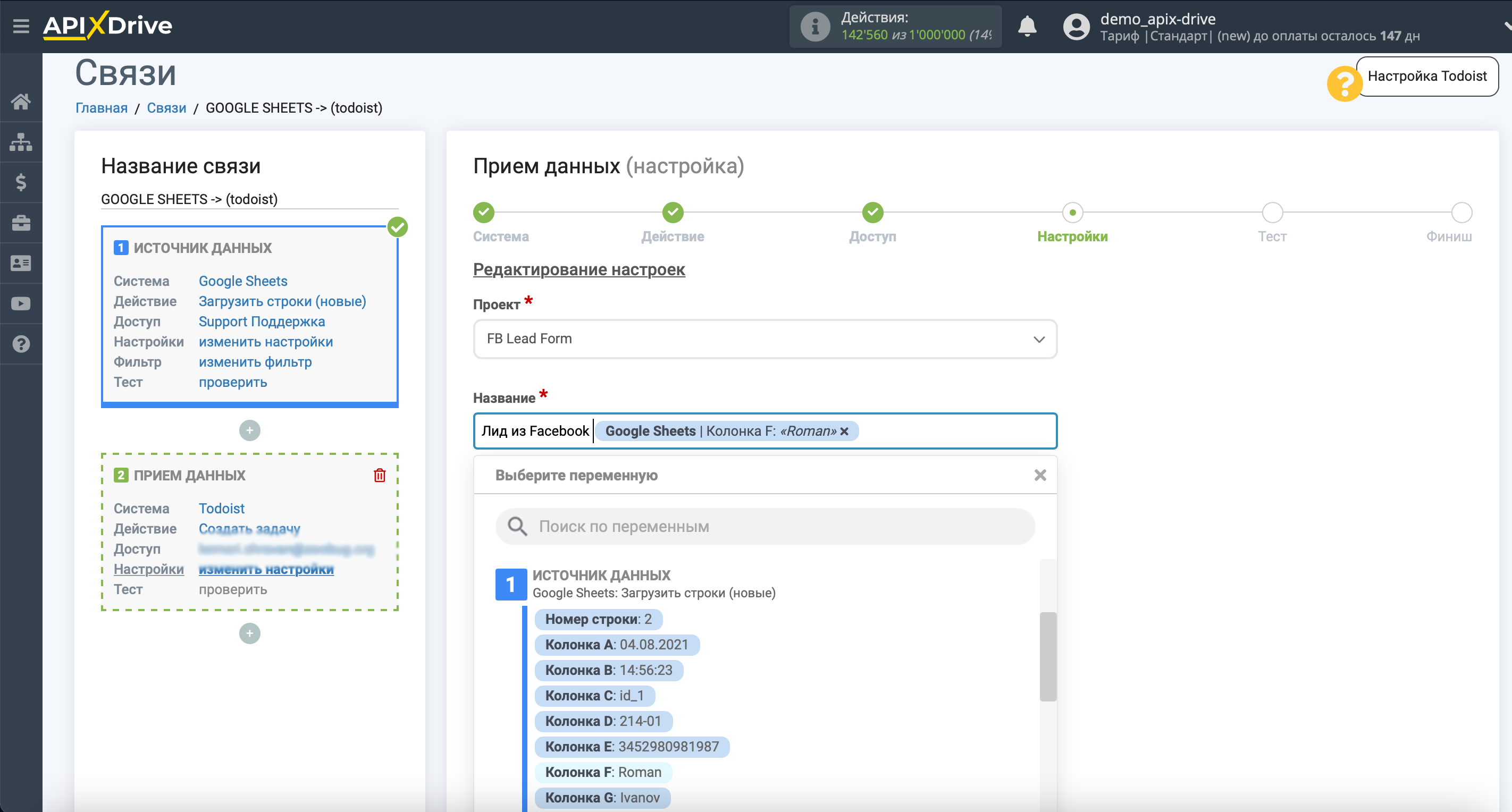The image size is (1512, 812).
Task: Insert variable Колонка F: Roman
Action: pyautogui.click(x=603, y=772)
